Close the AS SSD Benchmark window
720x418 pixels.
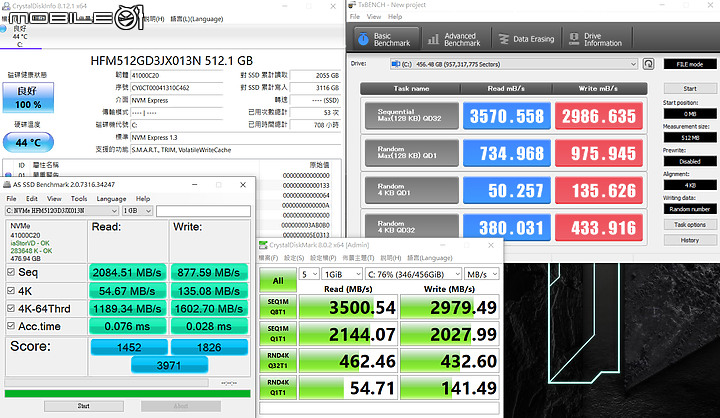243,185
